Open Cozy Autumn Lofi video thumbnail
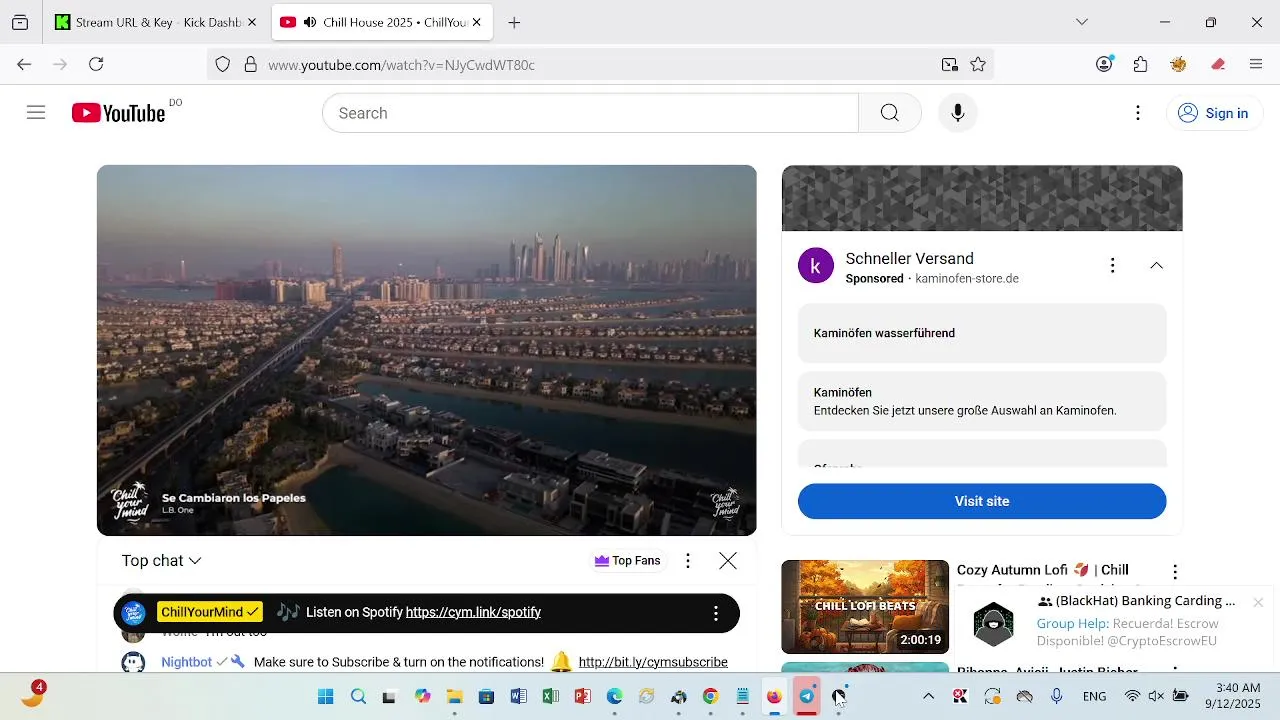1280x720 pixels. click(865, 607)
